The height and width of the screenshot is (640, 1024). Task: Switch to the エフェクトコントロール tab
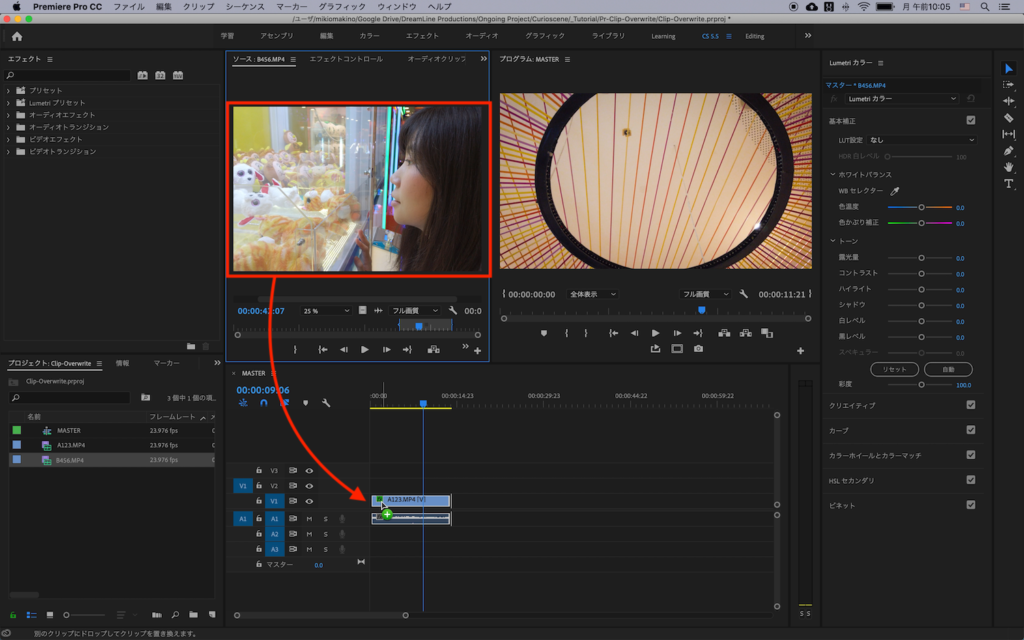tap(346, 59)
